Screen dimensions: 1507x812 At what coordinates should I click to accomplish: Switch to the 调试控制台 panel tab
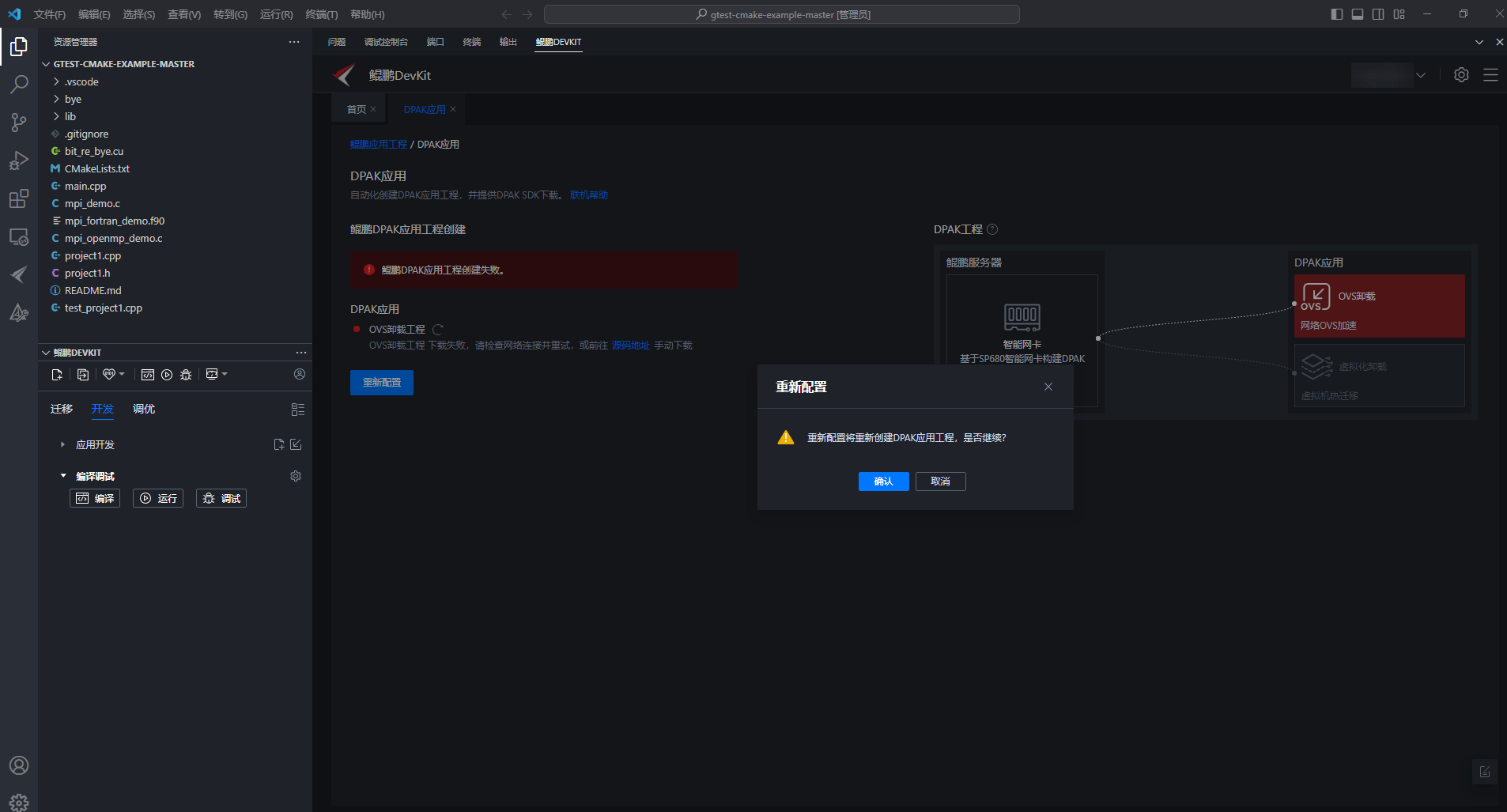(x=386, y=42)
